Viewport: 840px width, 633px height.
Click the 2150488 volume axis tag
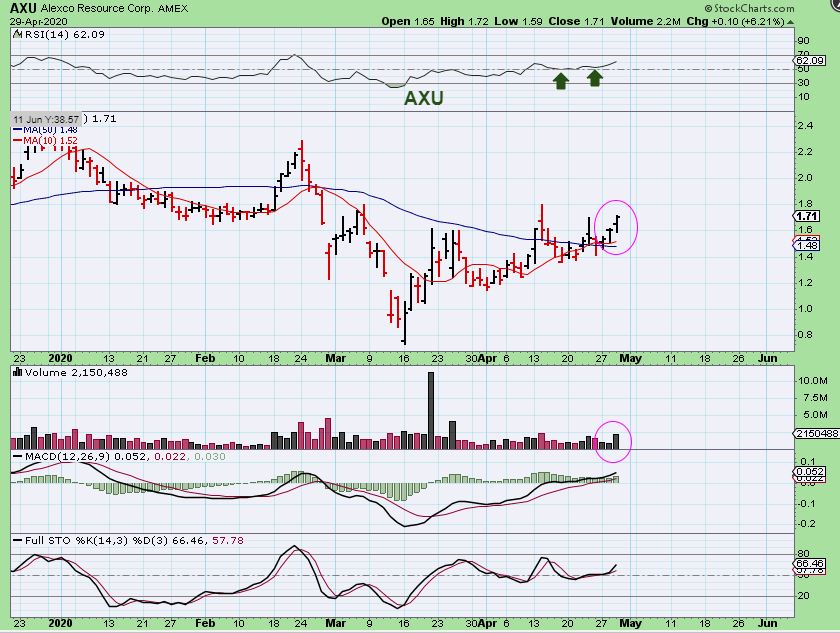click(x=817, y=433)
